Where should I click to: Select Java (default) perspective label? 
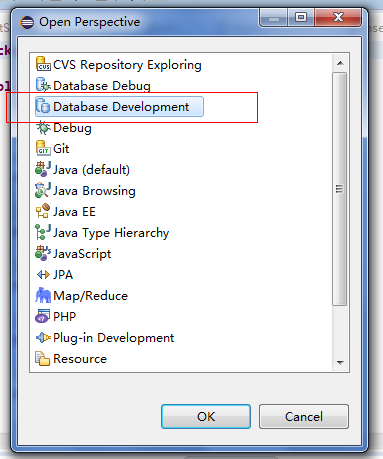[91, 170]
